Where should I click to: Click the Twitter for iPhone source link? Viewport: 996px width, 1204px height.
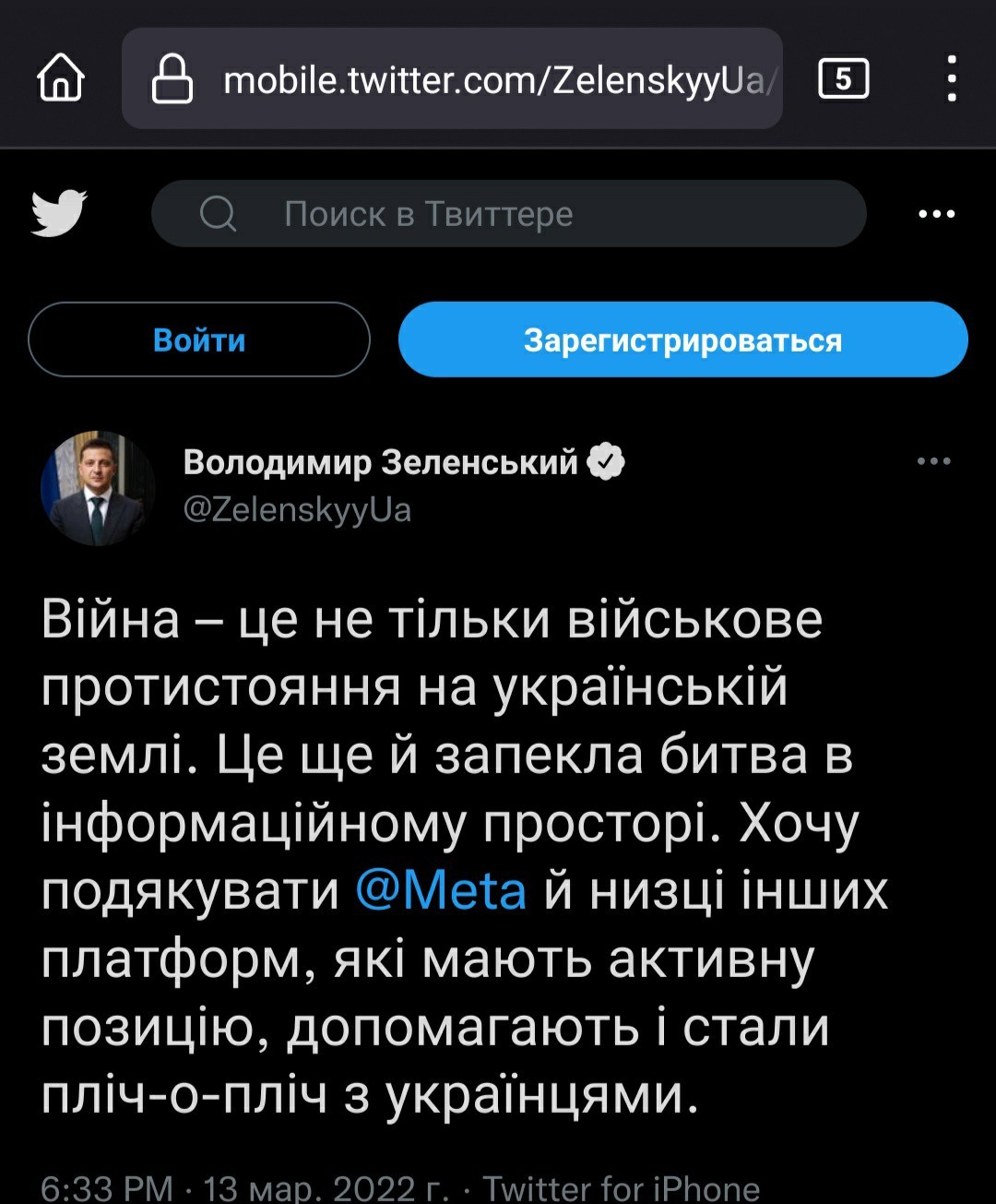(x=622, y=1187)
